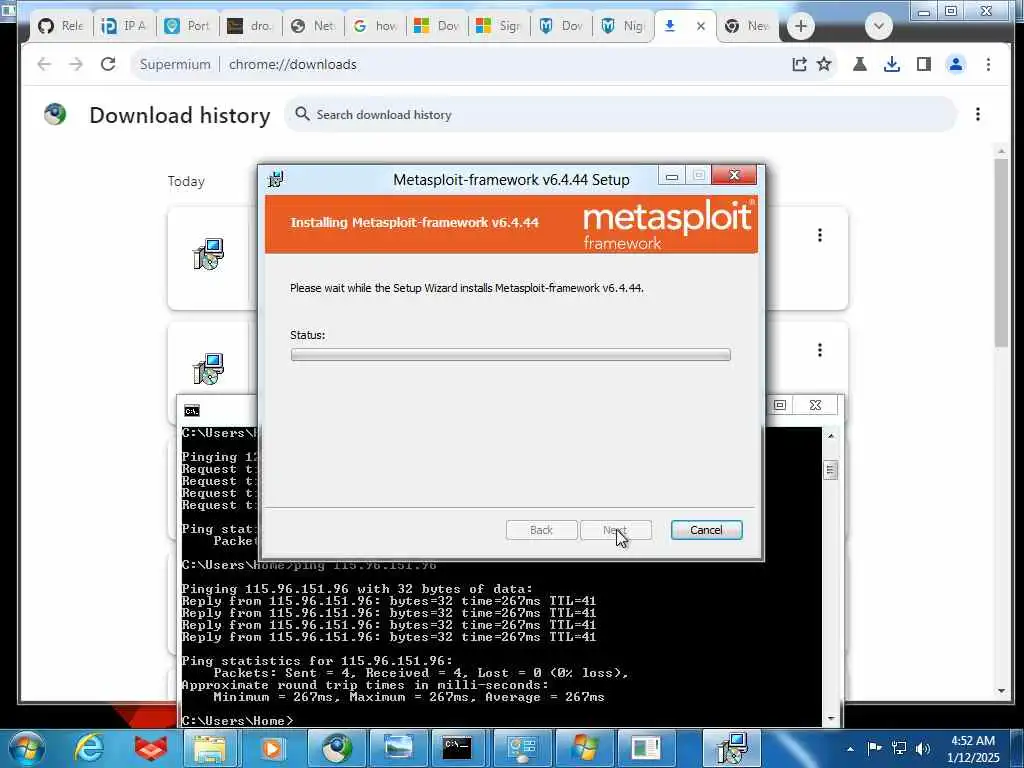Open the picture viewer taskbar item
Viewport: 1024px width, 768px height.
(x=398, y=748)
